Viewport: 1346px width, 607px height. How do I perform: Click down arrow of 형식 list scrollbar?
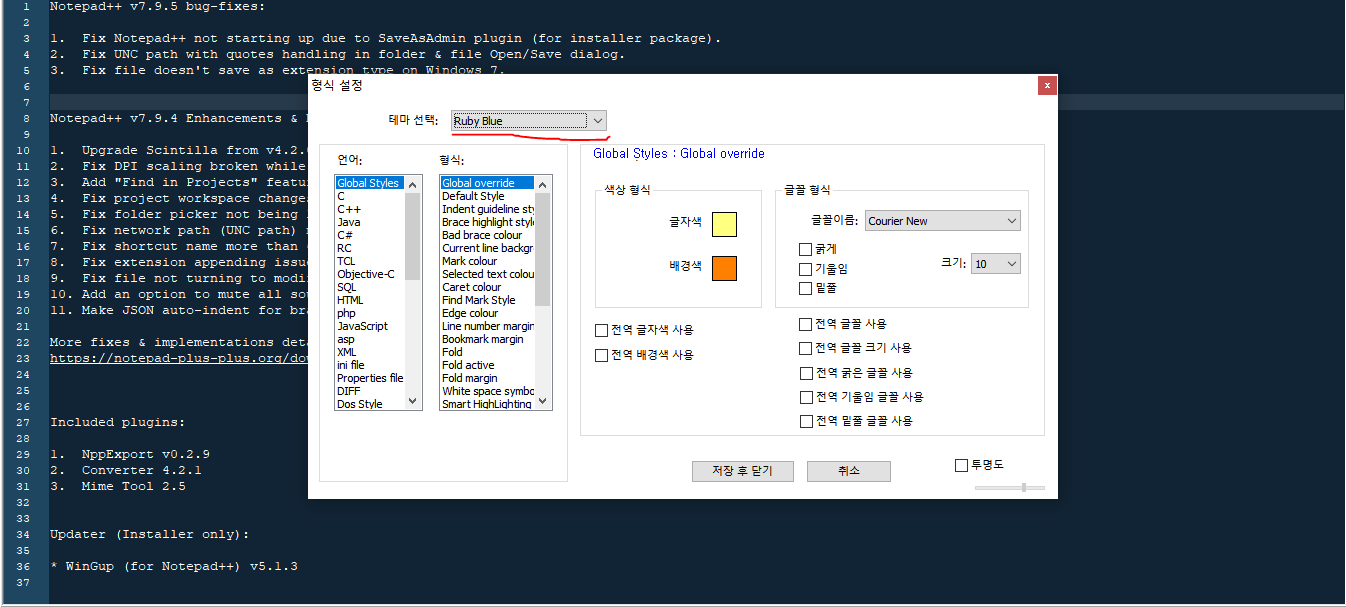click(543, 401)
